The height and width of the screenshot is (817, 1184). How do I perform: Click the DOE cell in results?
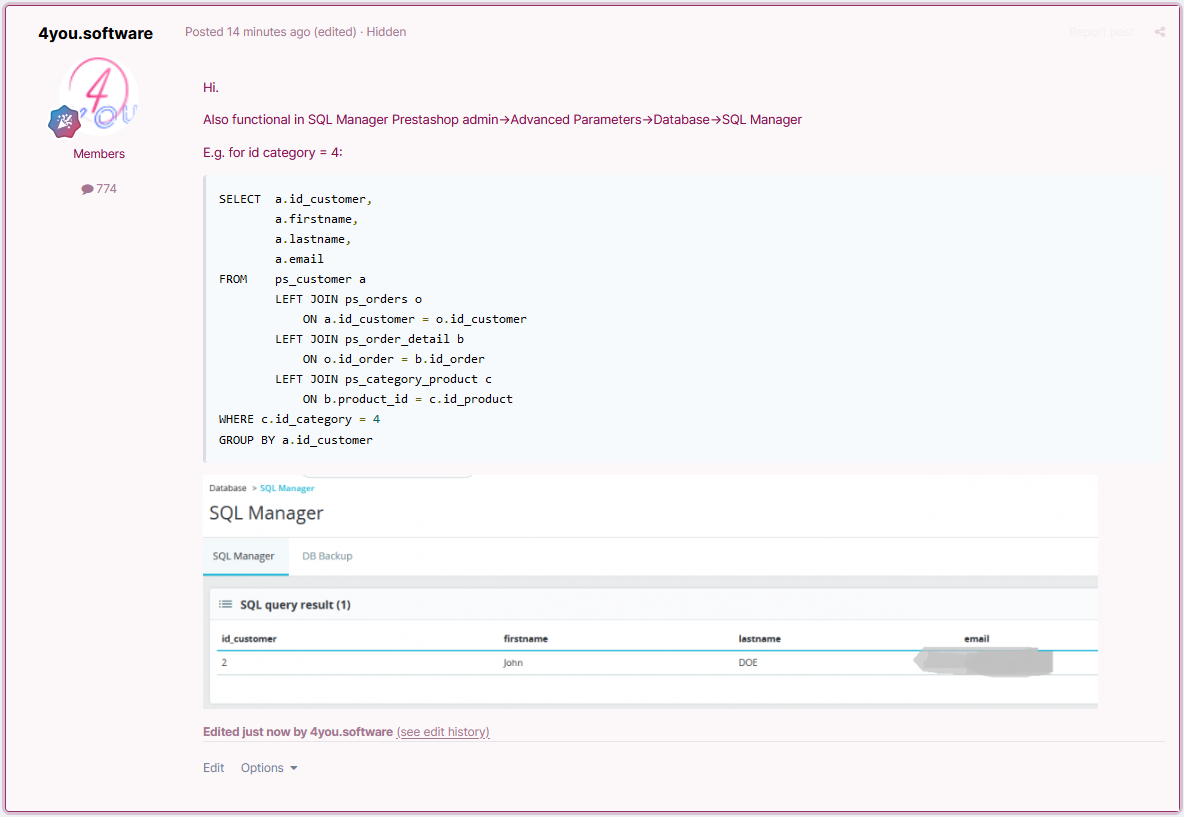coord(748,663)
